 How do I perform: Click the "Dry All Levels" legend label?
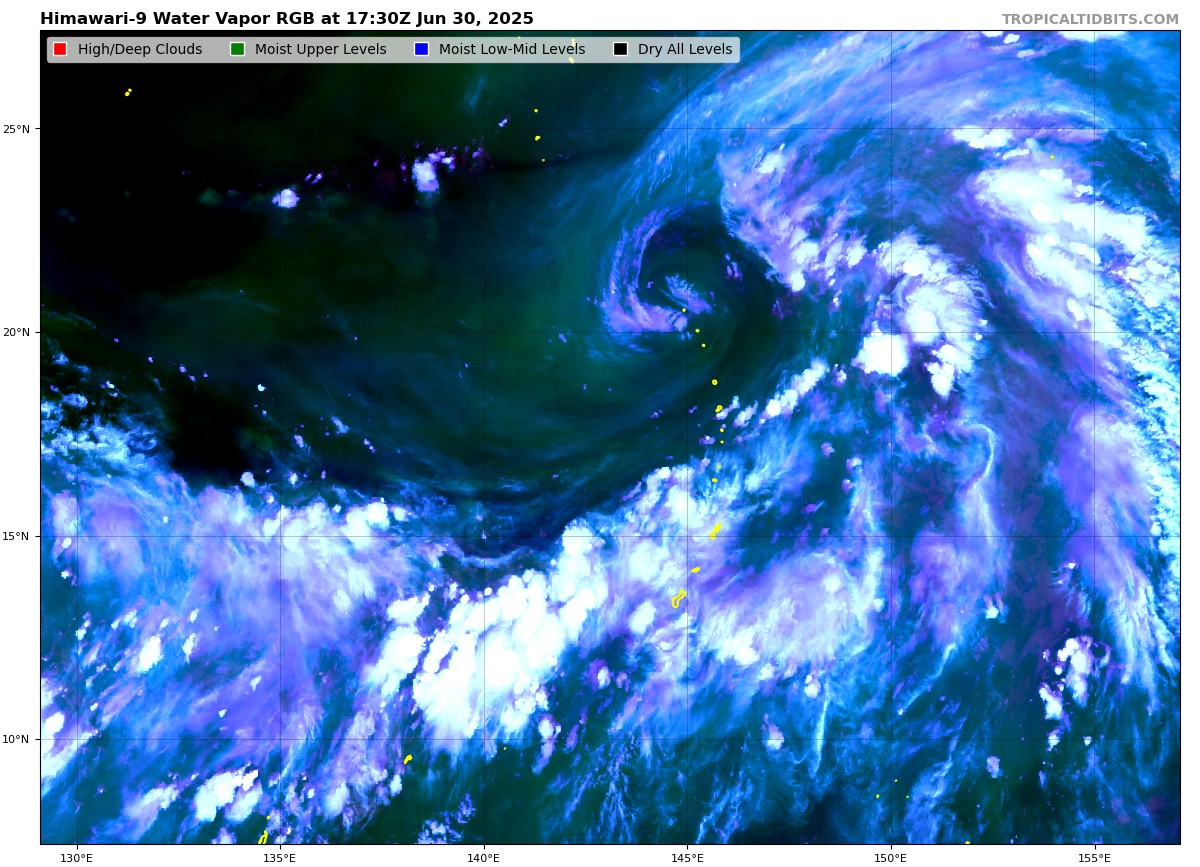685,49
